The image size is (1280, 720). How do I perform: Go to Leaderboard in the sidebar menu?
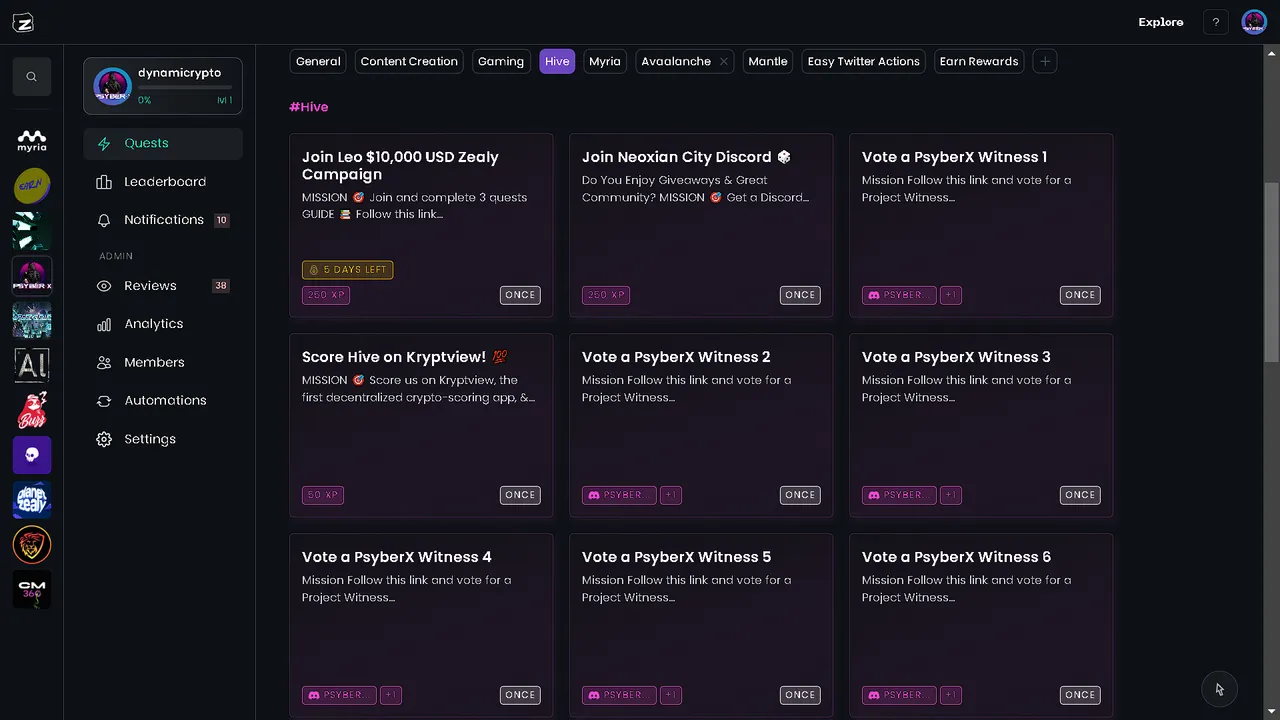(x=163, y=182)
